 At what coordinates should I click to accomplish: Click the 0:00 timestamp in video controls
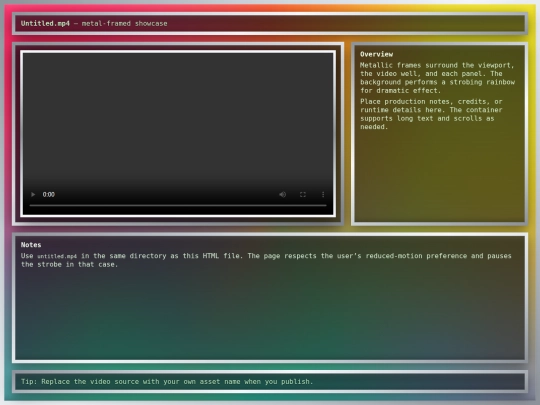click(x=49, y=195)
